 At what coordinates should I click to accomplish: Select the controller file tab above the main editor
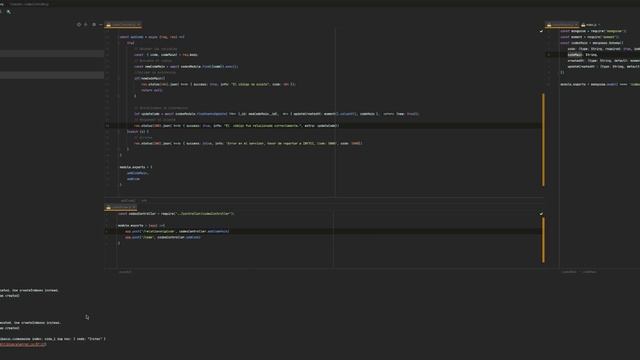click(123, 25)
